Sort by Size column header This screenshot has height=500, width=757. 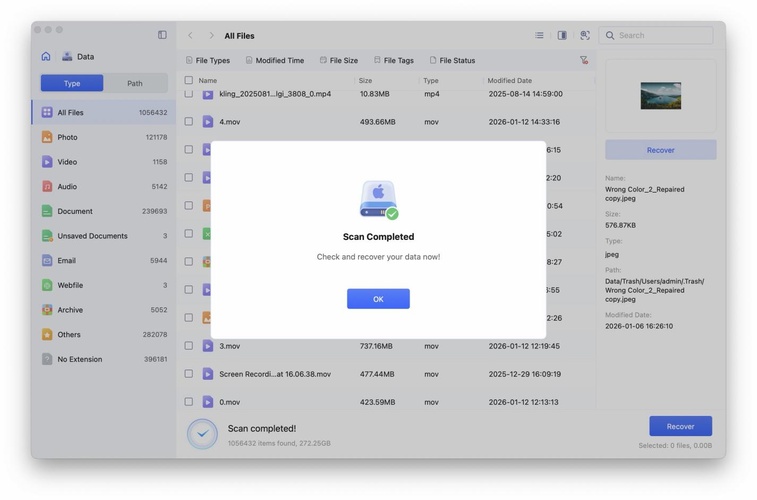point(365,81)
